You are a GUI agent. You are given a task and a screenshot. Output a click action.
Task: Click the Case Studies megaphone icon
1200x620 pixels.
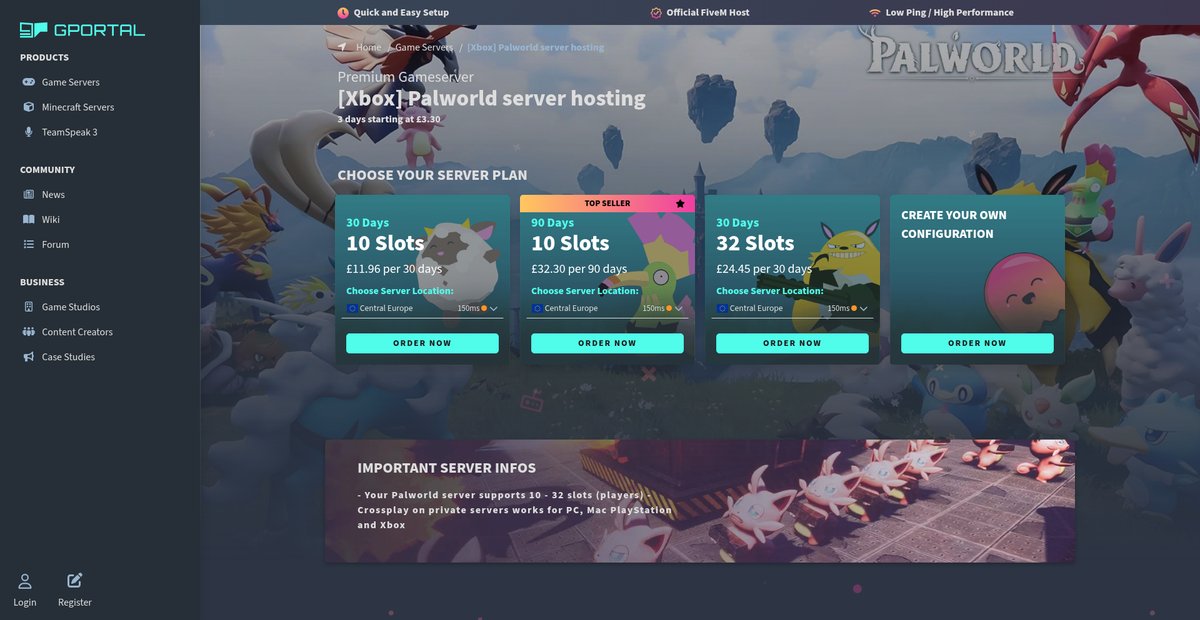click(29, 357)
